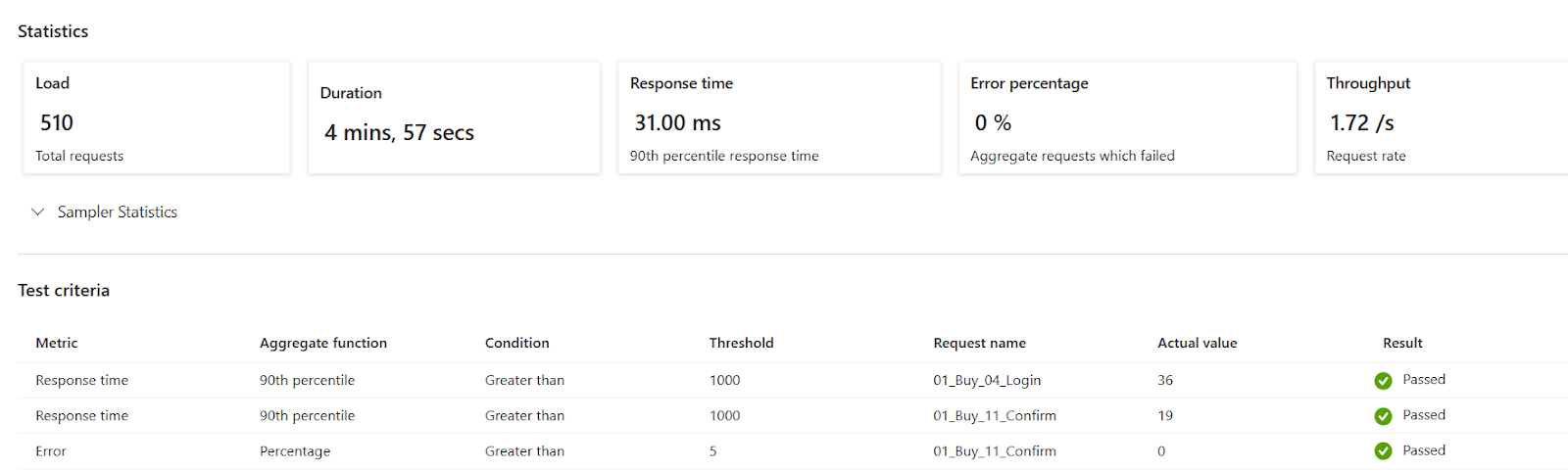Sort by Aggregate function column header
The image size is (1568, 471).
pos(323,343)
